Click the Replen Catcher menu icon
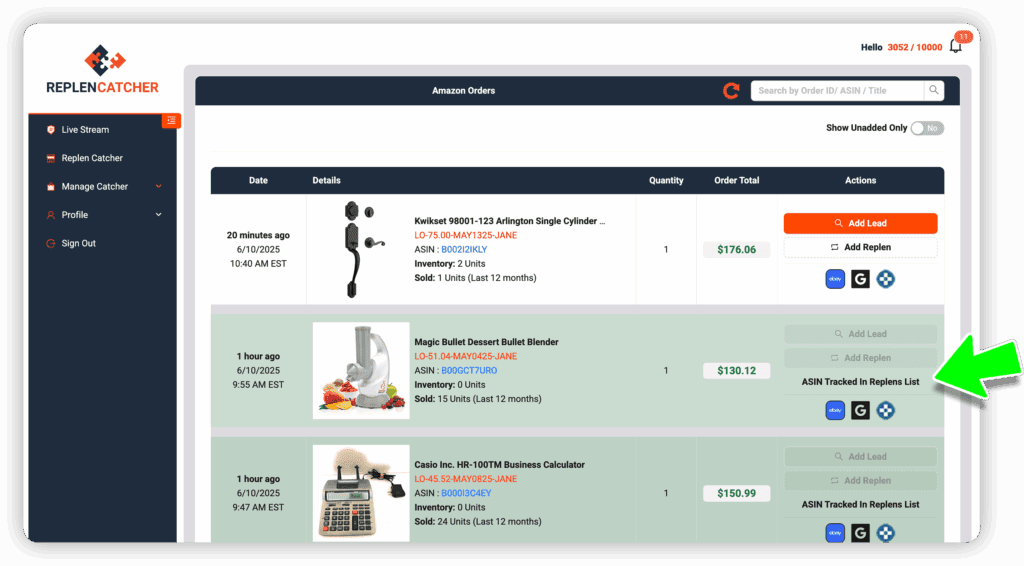 point(51,158)
